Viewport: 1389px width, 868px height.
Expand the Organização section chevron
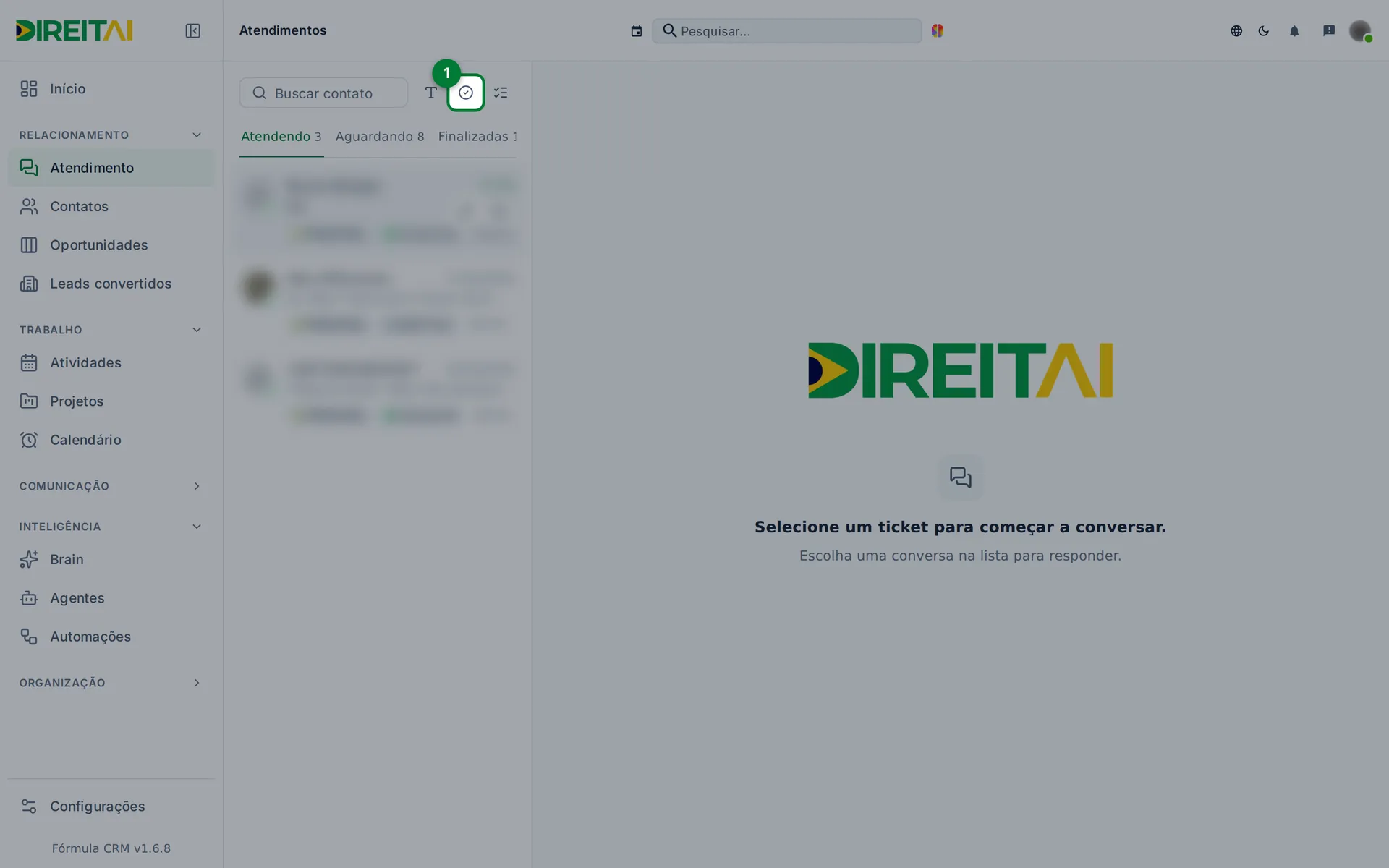click(x=196, y=683)
